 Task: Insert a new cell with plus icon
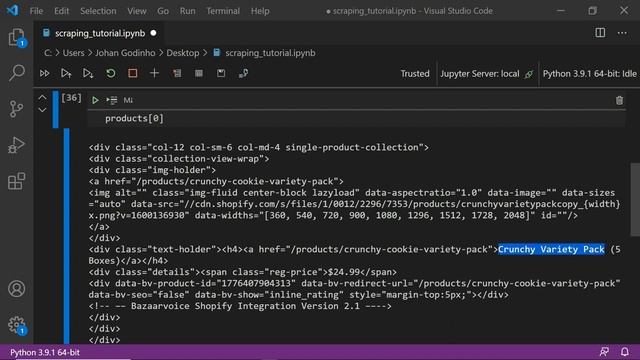pos(154,73)
